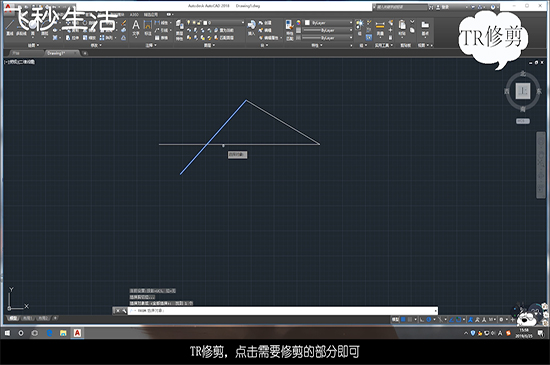Screen dimensions: 550x365
Task: Click the Erase brush icon in Modify panel
Action: point(123,23)
